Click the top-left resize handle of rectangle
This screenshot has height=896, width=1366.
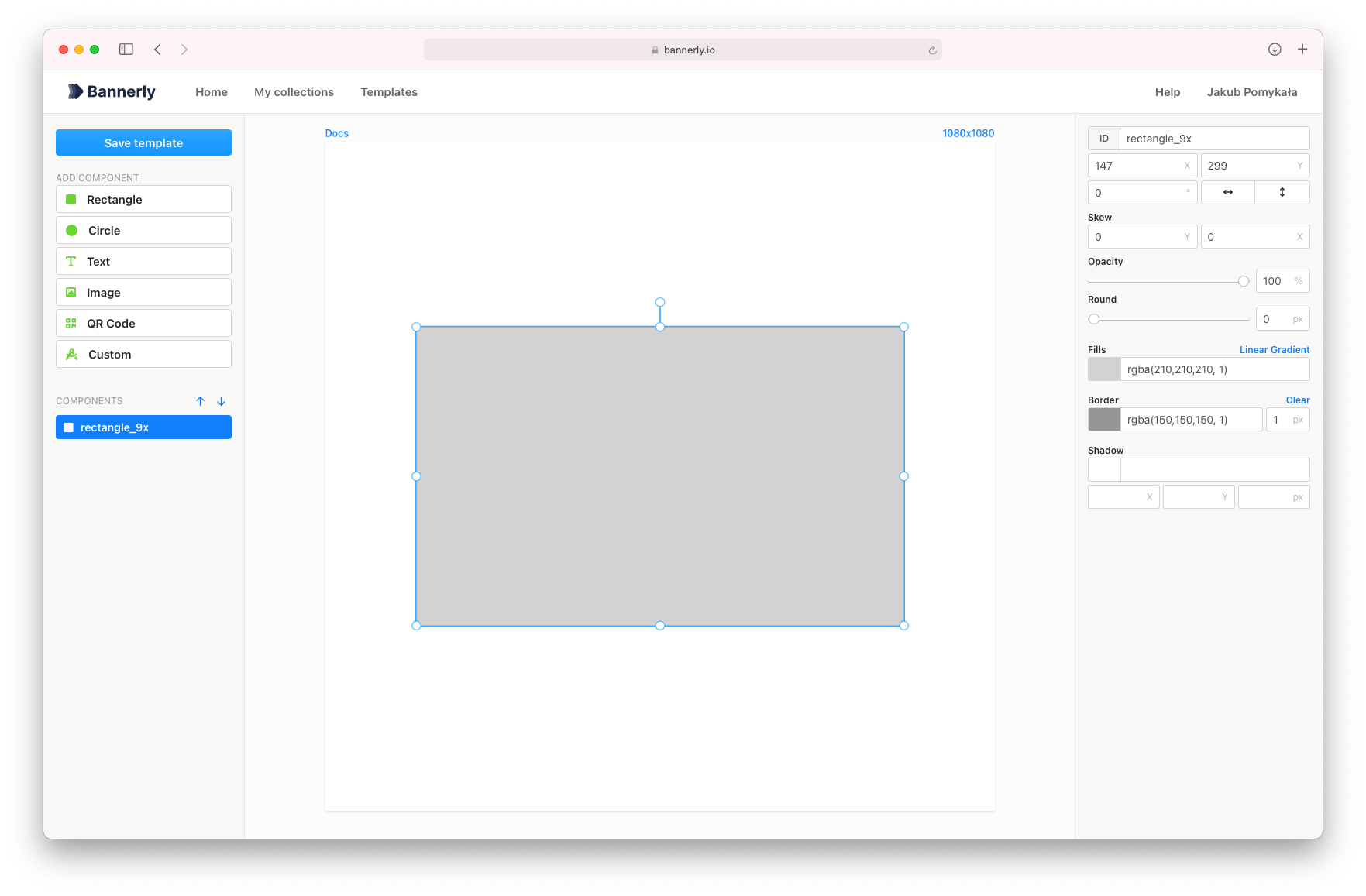(416, 327)
